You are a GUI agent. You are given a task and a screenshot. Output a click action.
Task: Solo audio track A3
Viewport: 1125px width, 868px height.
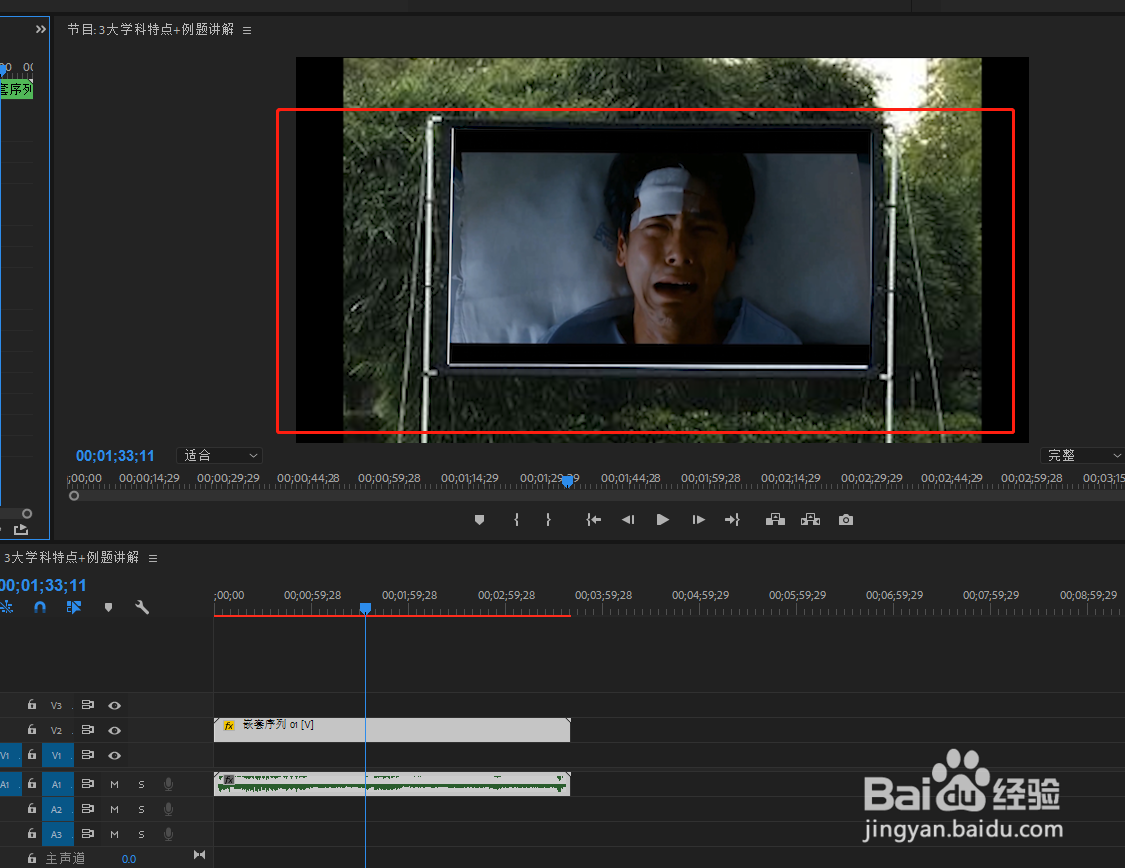(141, 834)
